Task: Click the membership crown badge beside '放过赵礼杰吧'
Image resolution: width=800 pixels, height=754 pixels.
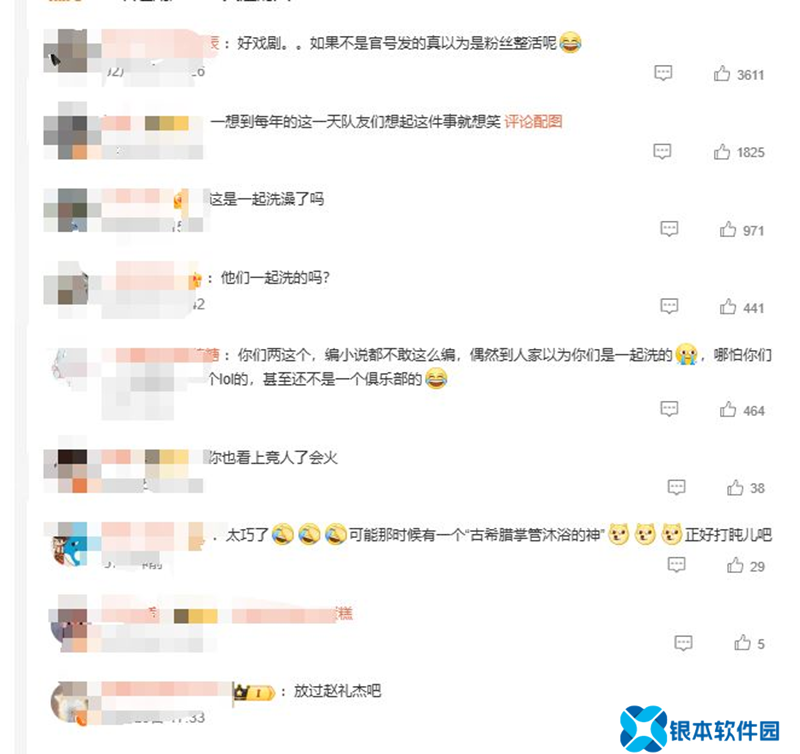Action: point(254,692)
